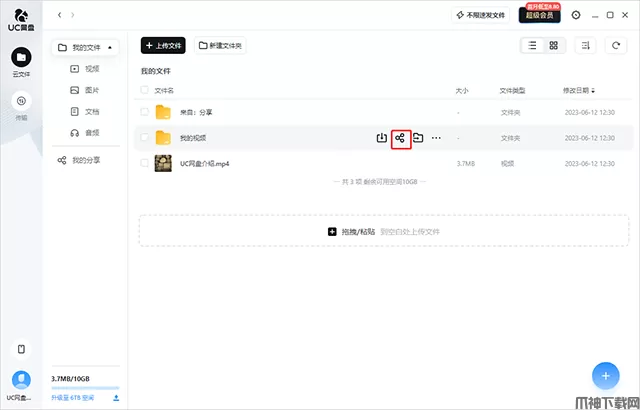Switch to list view layout

pyautogui.click(x=532, y=46)
